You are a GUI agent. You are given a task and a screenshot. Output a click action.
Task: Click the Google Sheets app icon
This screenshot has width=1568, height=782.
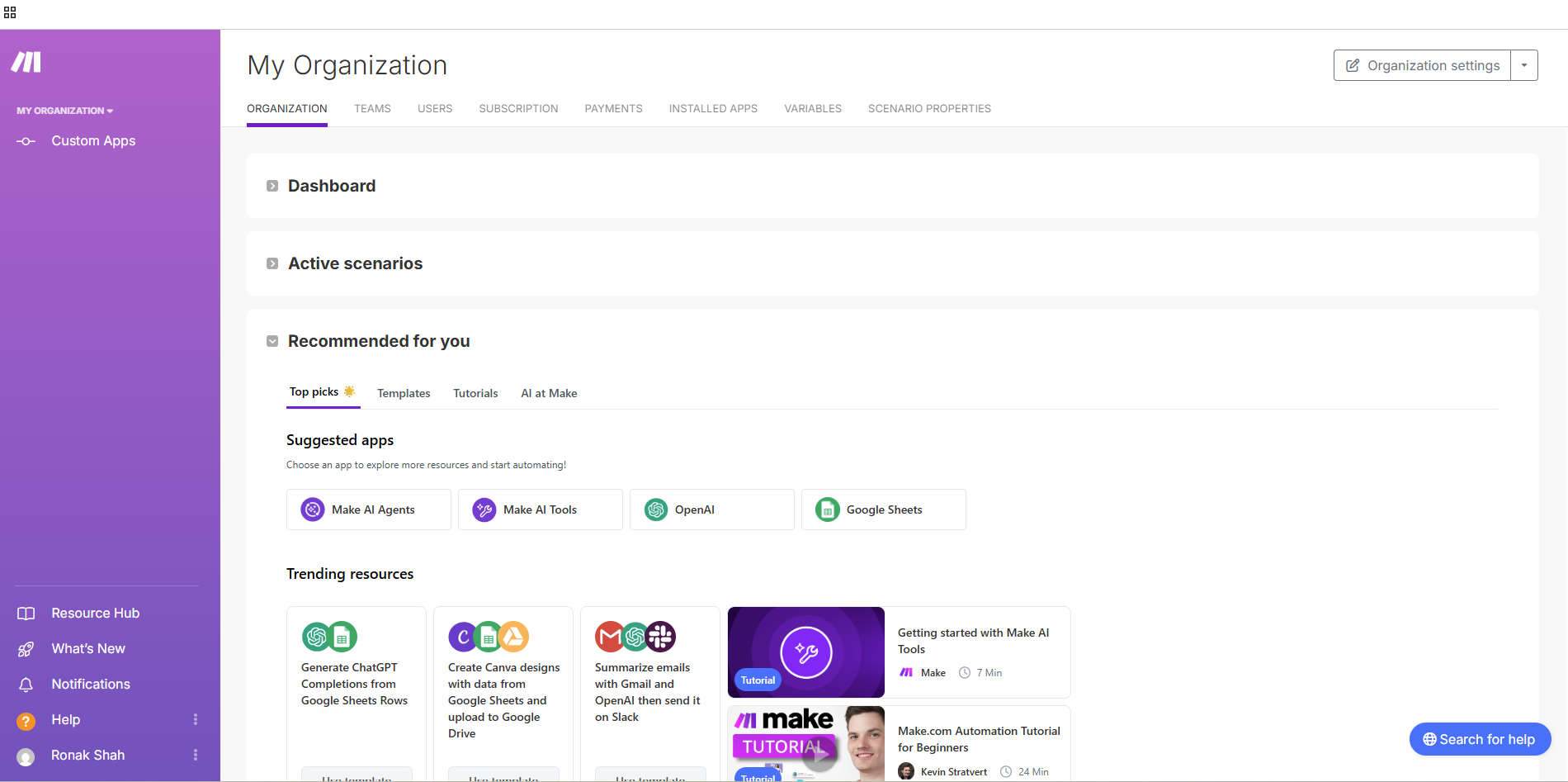828,509
